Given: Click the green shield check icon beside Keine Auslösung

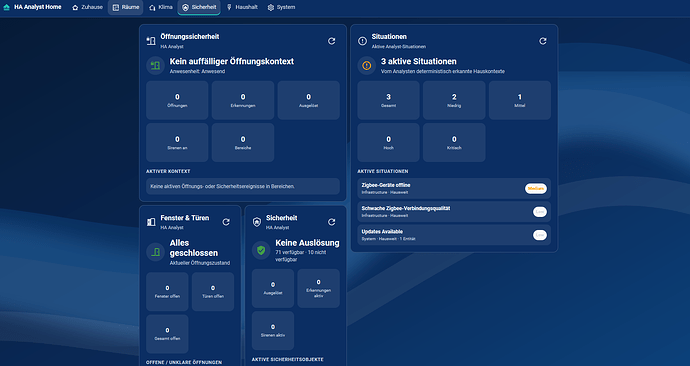Looking at the screenshot, I should click(261, 250).
